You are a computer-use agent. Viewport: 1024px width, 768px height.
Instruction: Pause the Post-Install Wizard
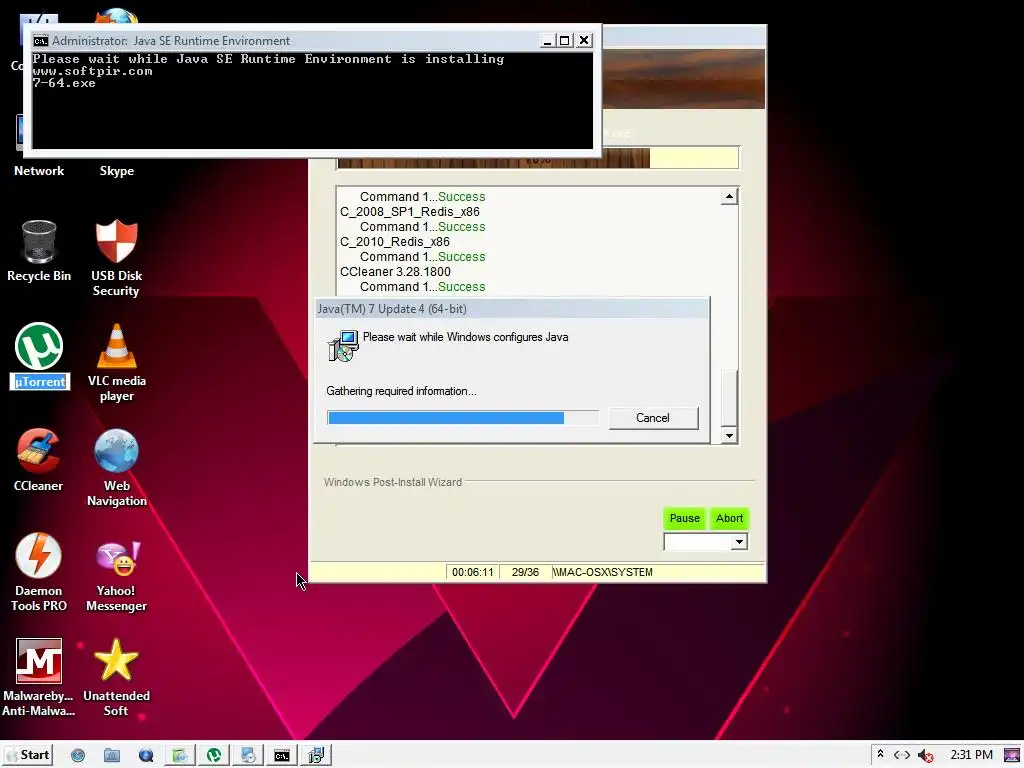coord(684,519)
